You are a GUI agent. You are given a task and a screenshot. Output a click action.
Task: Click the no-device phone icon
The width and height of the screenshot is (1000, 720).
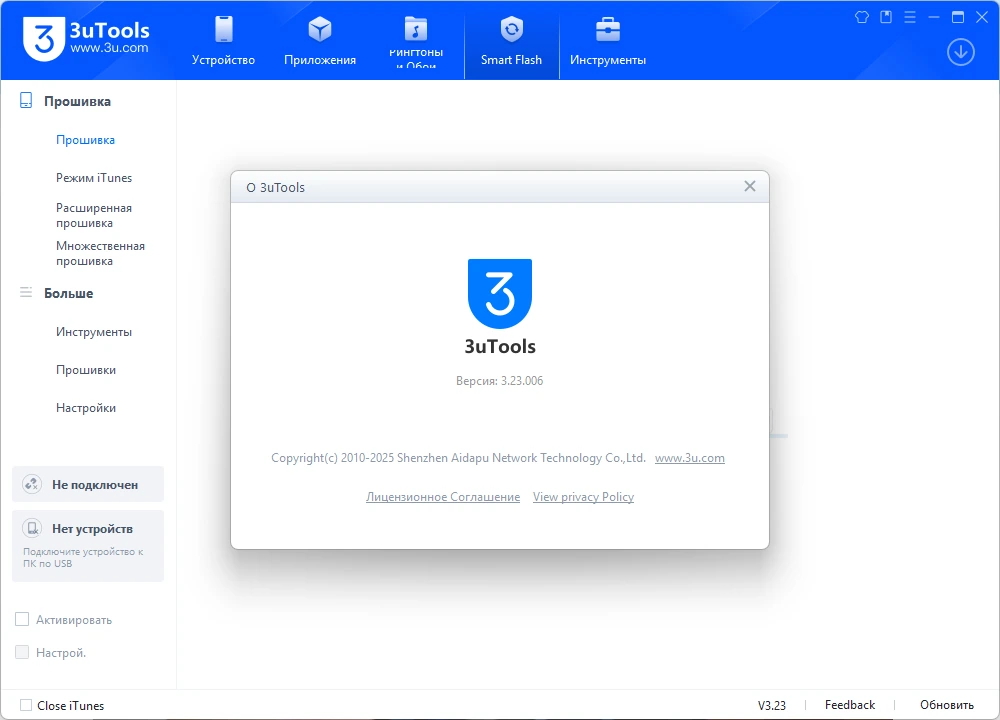coord(32,528)
